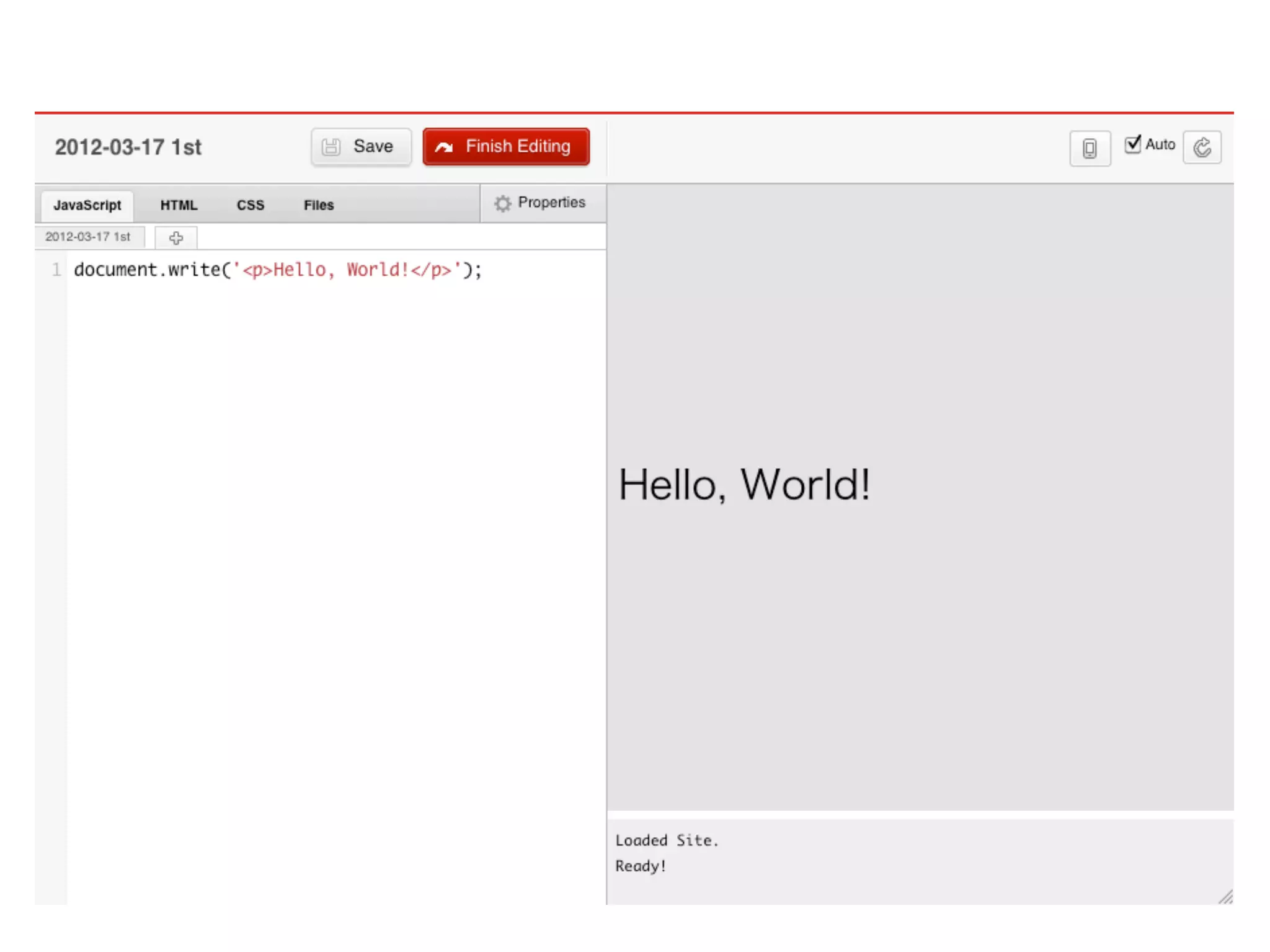Select the 2012-03-17 1st file tab
The width and height of the screenshot is (1270, 952).
click(x=88, y=237)
